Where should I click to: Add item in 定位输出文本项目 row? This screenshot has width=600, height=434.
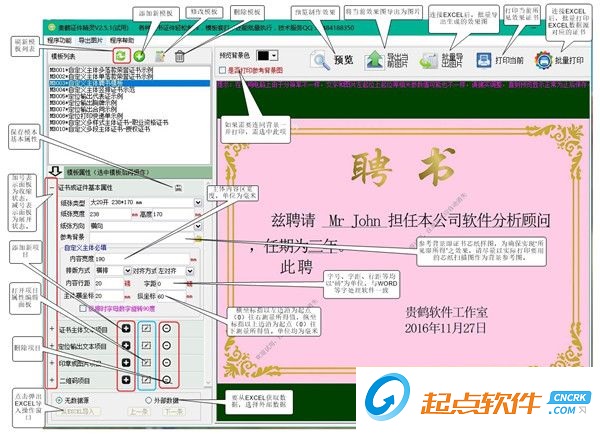pos(126,346)
